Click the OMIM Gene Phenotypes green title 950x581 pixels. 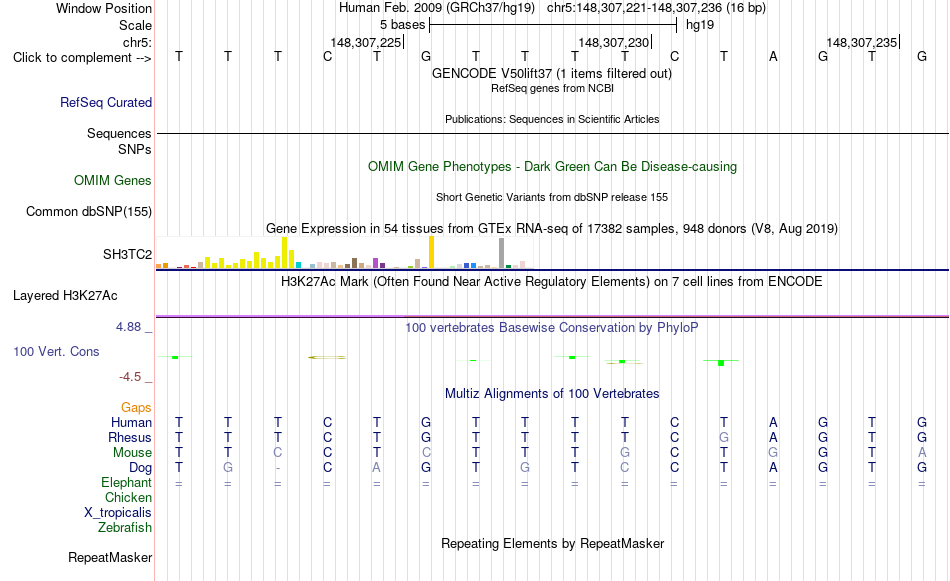point(552,167)
